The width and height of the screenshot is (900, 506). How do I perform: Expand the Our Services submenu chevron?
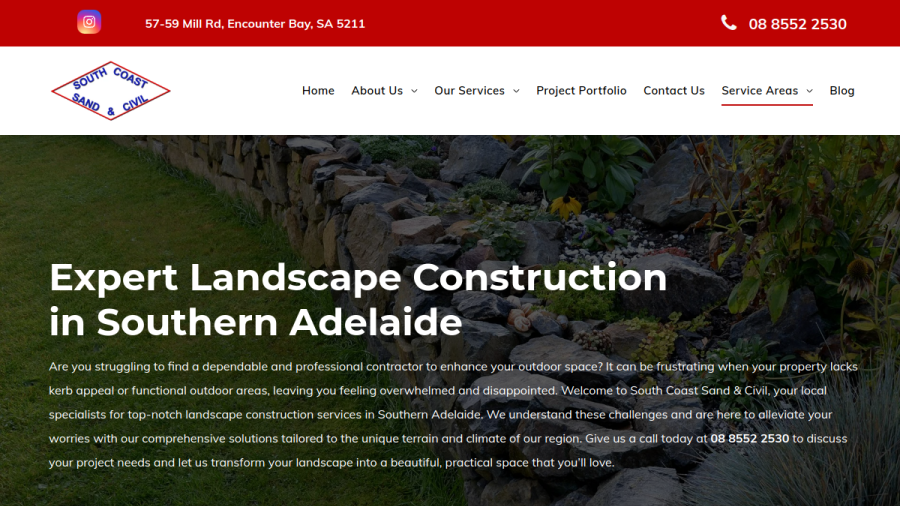tap(516, 91)
